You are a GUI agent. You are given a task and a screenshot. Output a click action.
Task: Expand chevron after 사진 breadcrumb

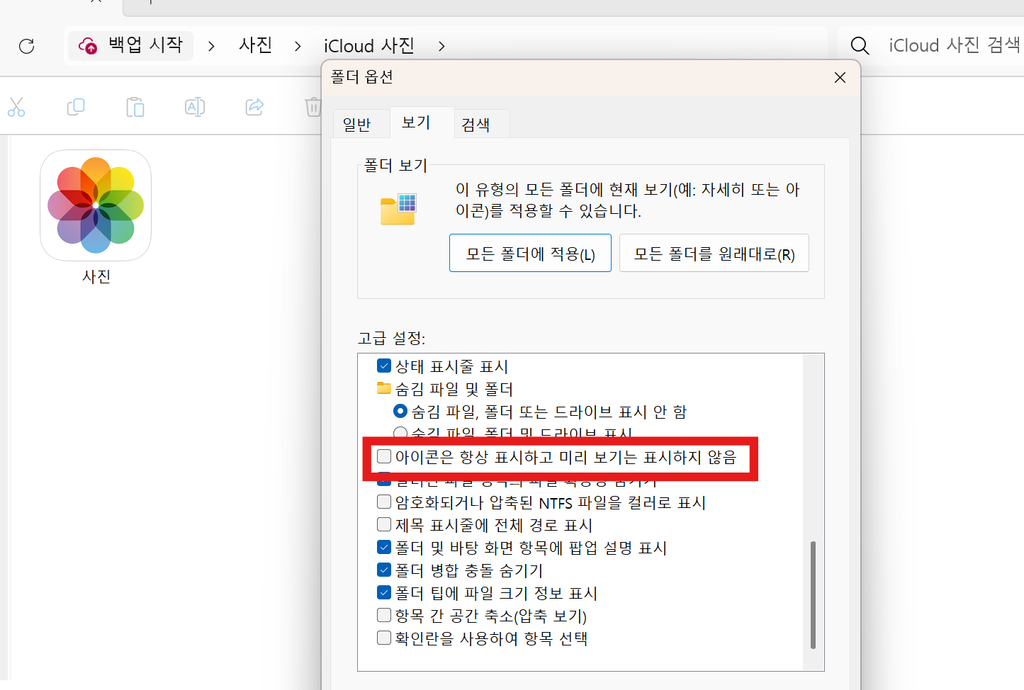pos(298,46)
